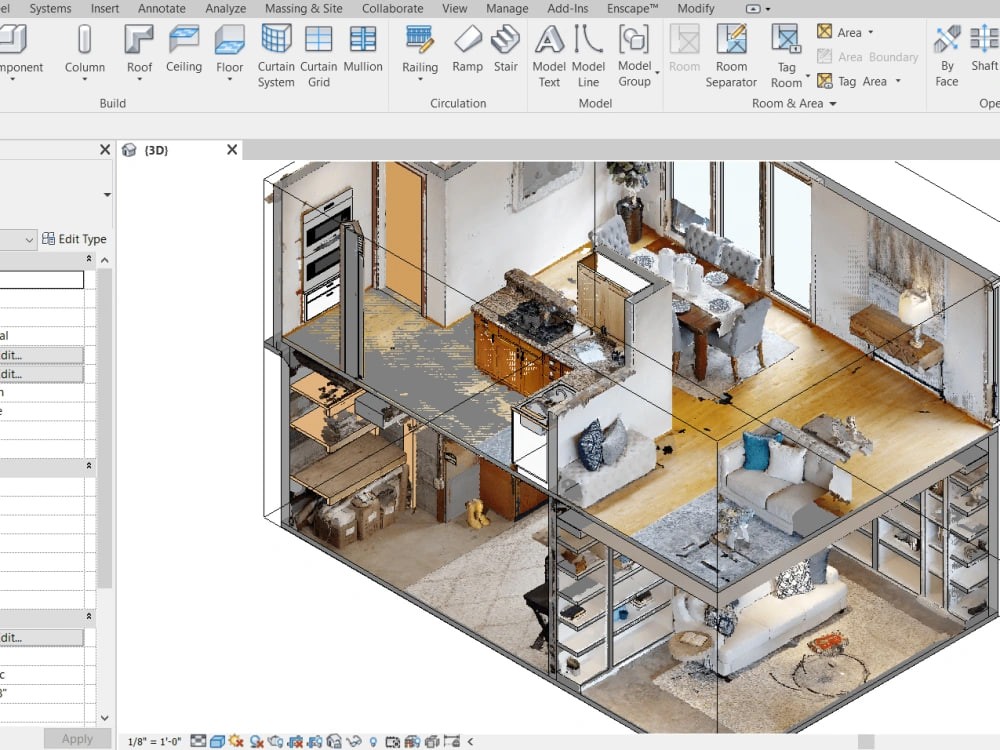Open the Area tool dropdown
Viewport: 1000px width, 750px height.
(869, 32)
